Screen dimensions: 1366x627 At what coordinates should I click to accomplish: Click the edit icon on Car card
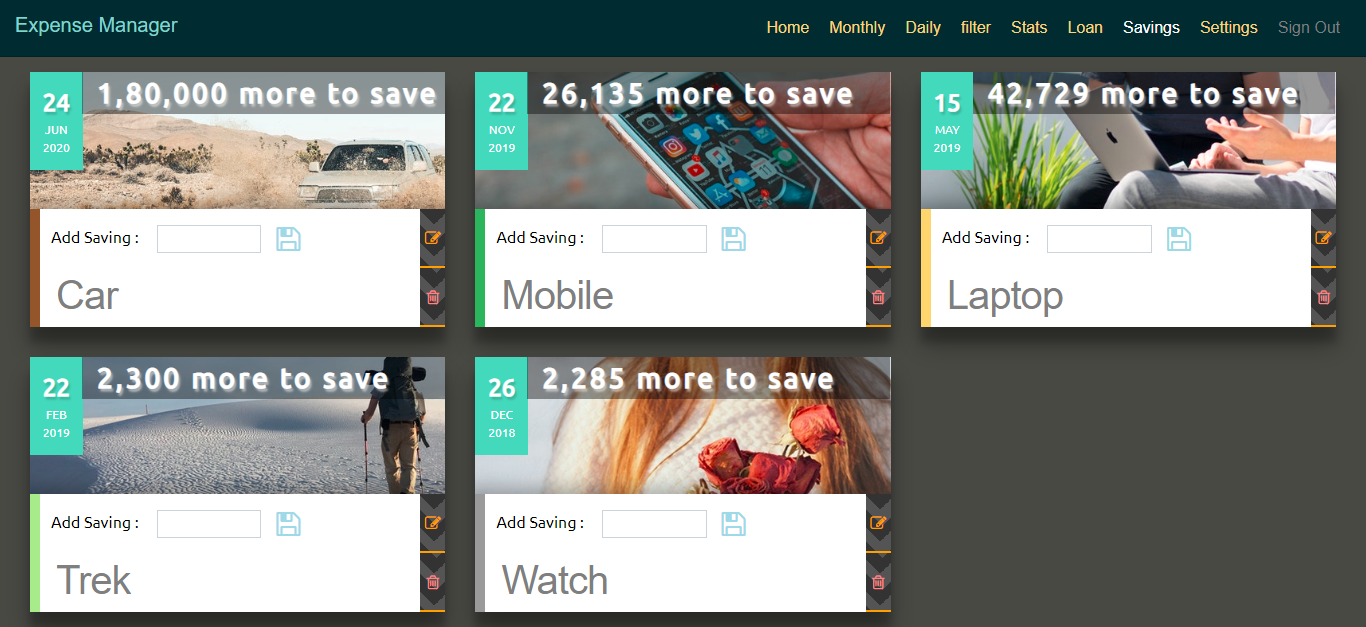tap(433, 238)
